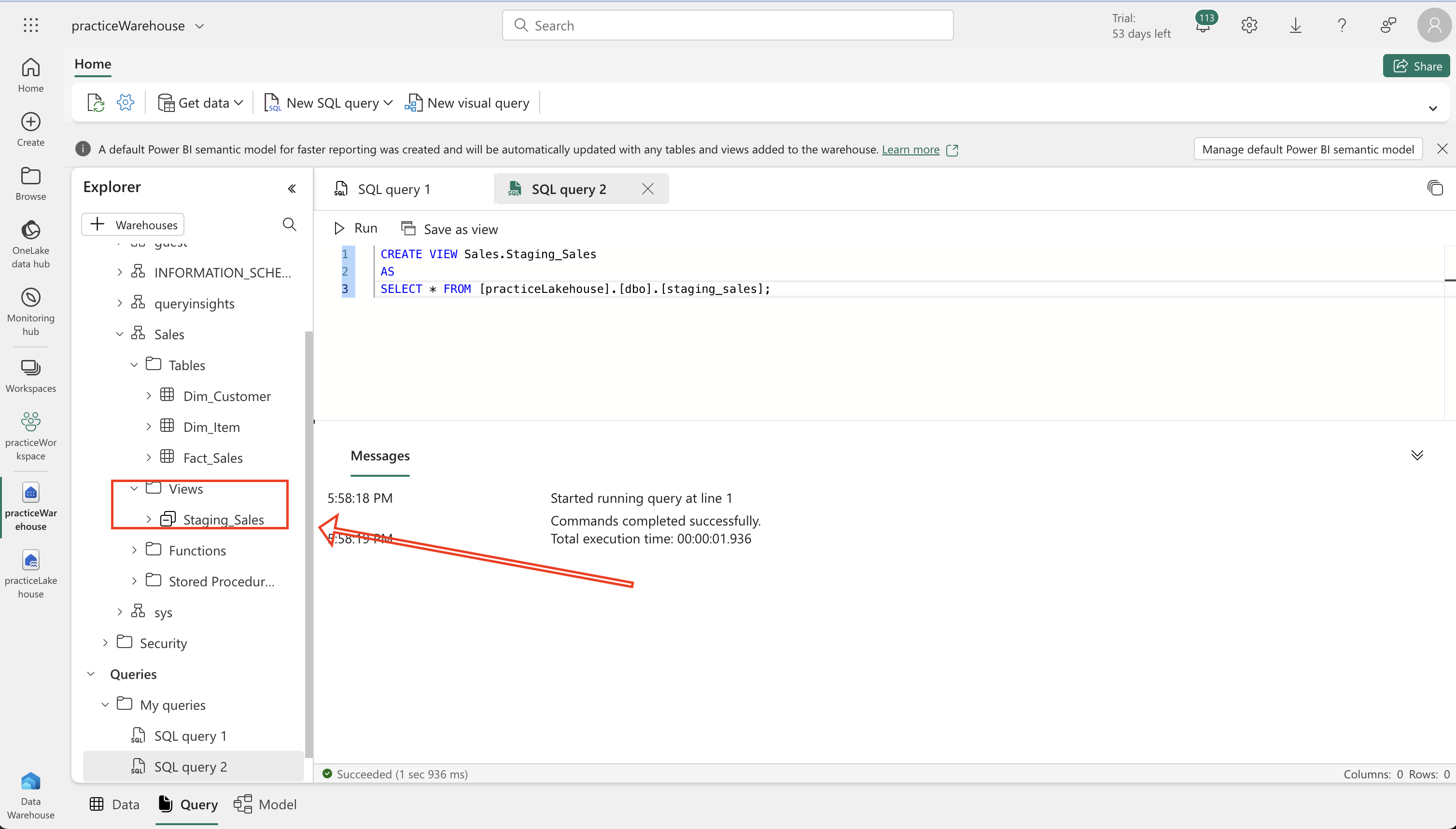The width and height of the screenshot is (1456, 829).
Task: Select the Messages results tab
Action: [380, 456]
